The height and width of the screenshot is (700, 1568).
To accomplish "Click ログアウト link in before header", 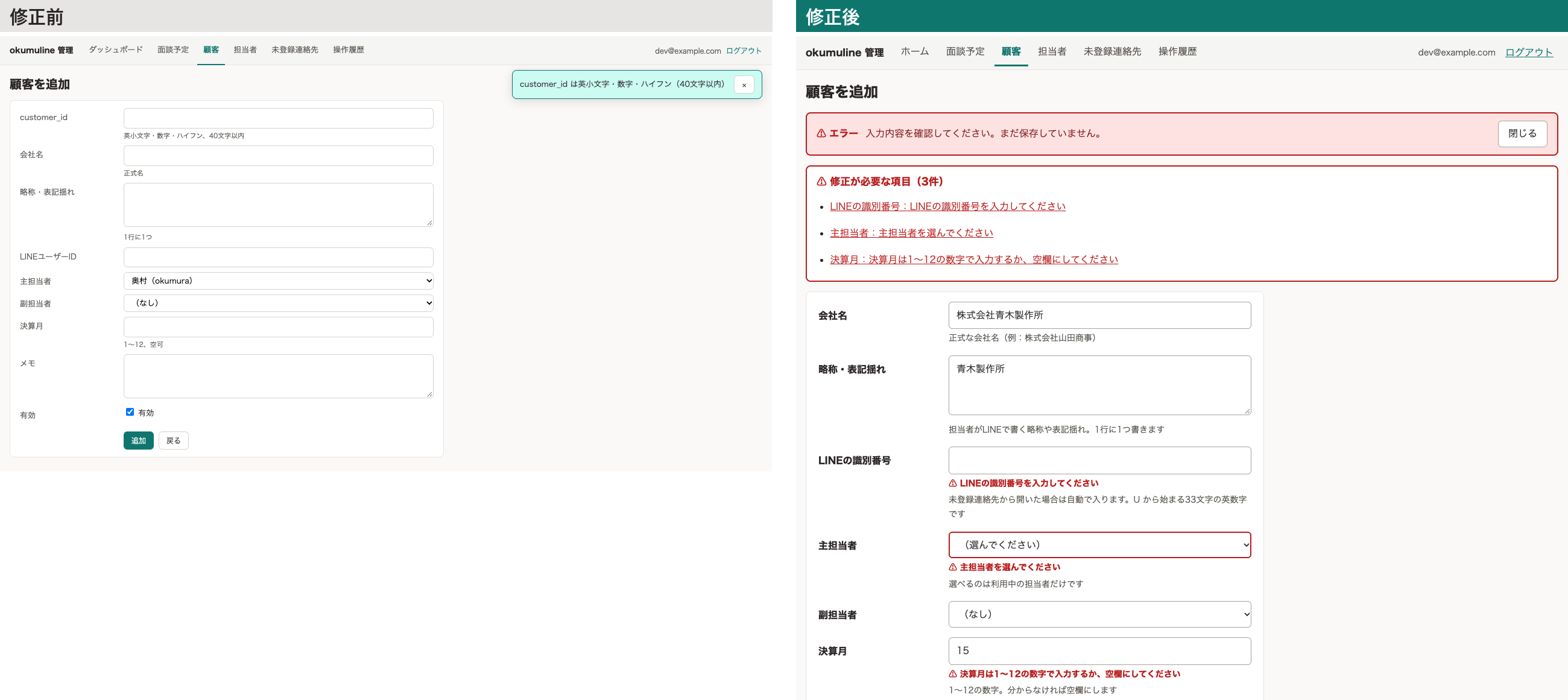I will pos(743,51).
